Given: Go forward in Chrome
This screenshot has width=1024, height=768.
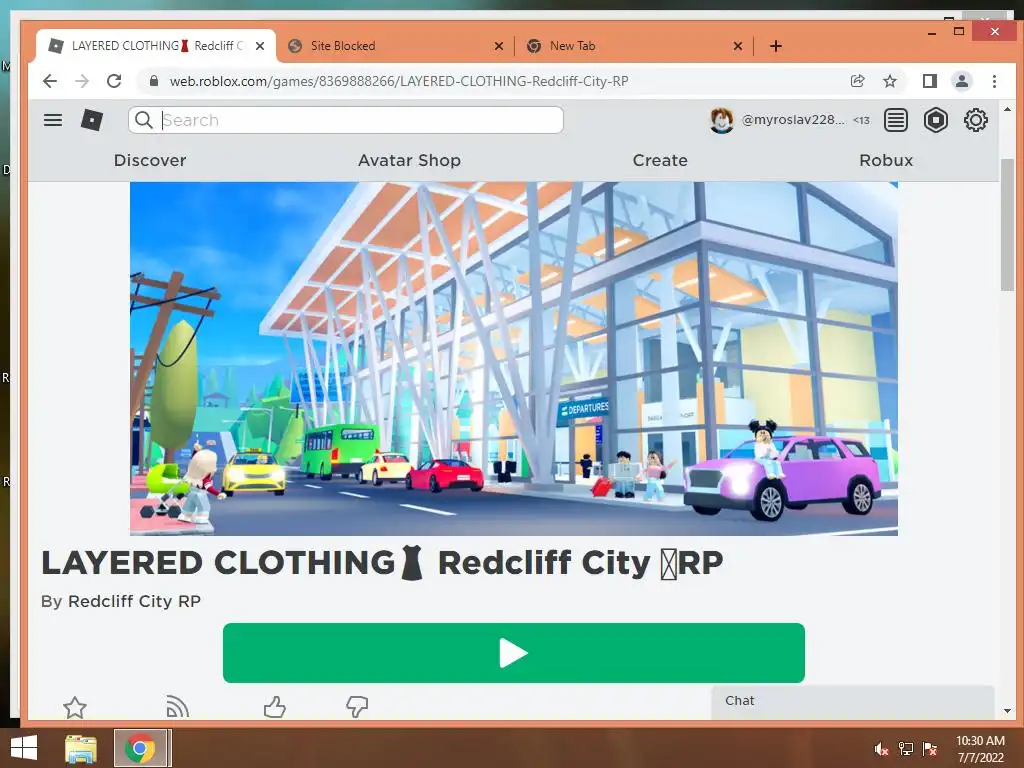Looking at the screenshot, I should (x=82, y=81).
